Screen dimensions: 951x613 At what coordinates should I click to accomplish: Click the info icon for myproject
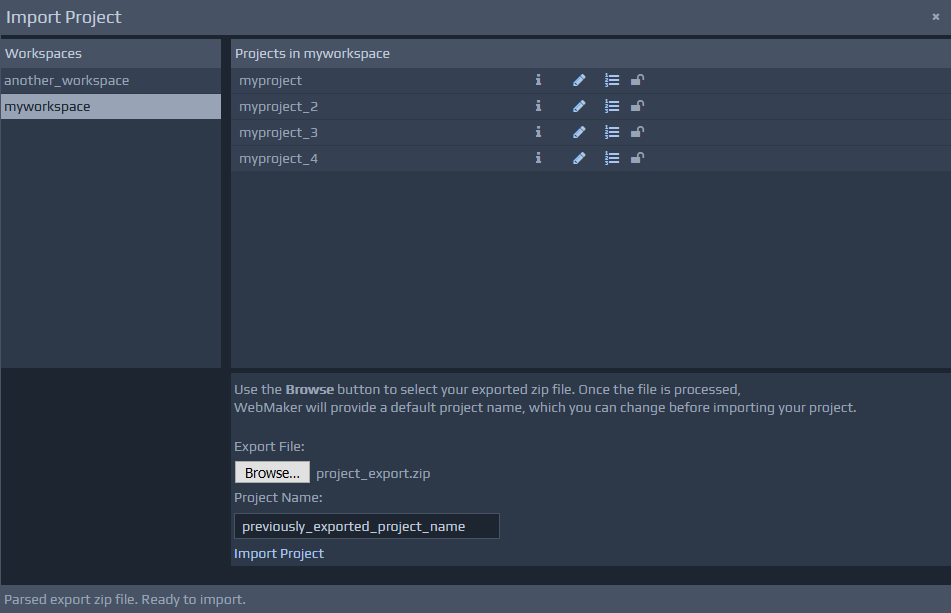(x=538, y=80)
